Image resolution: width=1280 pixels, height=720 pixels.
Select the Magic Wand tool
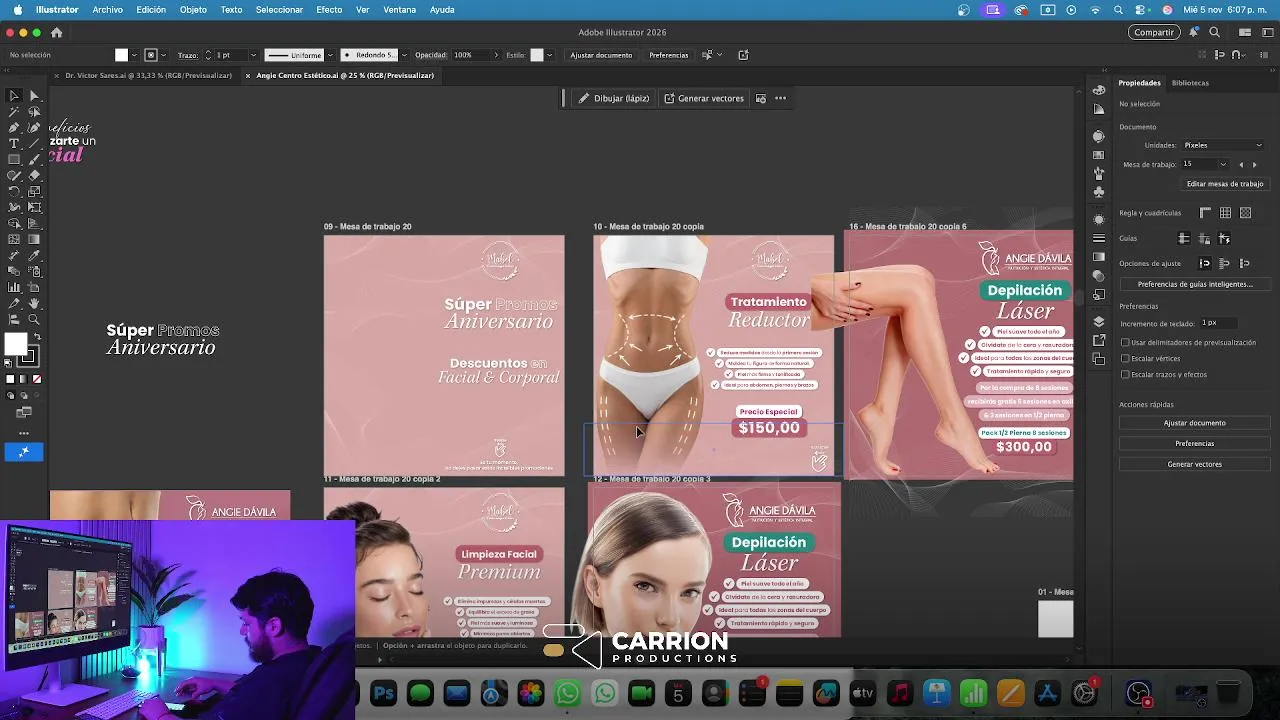14,111
